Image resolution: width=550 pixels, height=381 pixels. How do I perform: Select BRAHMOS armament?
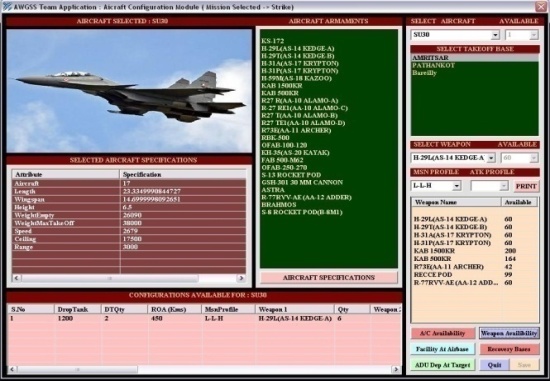[x=279, y=205]
